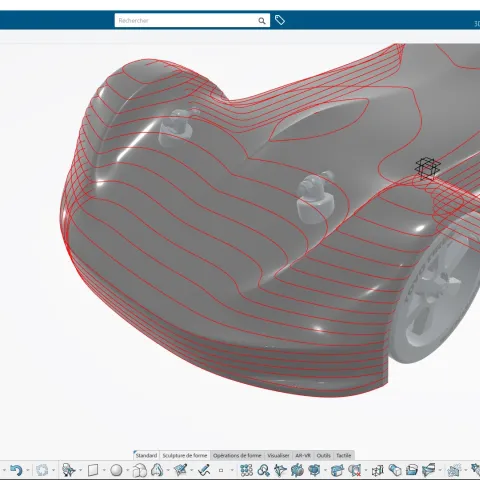The width and height of the screenshot is (480, 480).
Task: Open the Opérations de forme tab
Action: pos(237,455)
